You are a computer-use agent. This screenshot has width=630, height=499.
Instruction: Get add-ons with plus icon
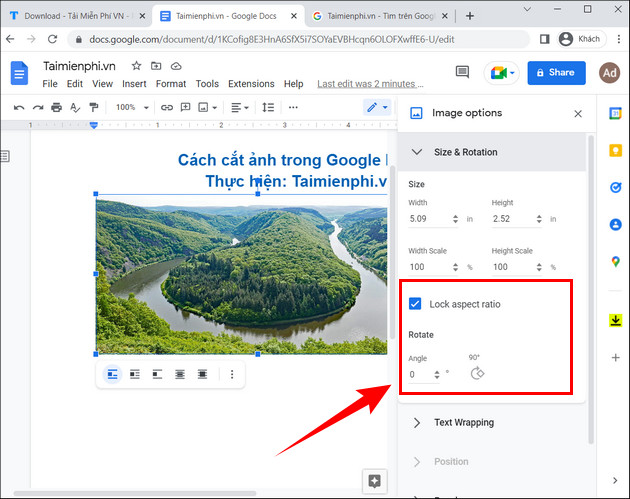tap(615, 358)
